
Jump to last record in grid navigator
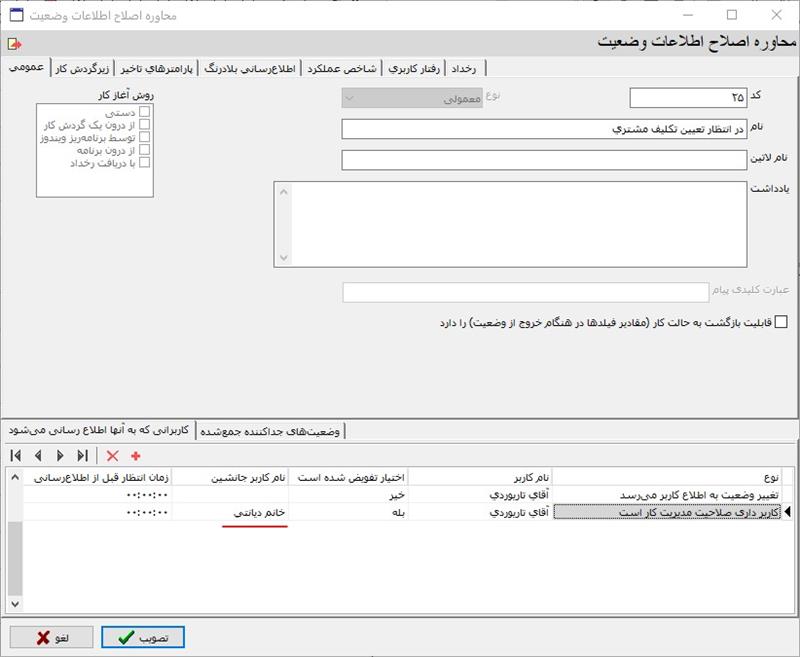[83, 455]
